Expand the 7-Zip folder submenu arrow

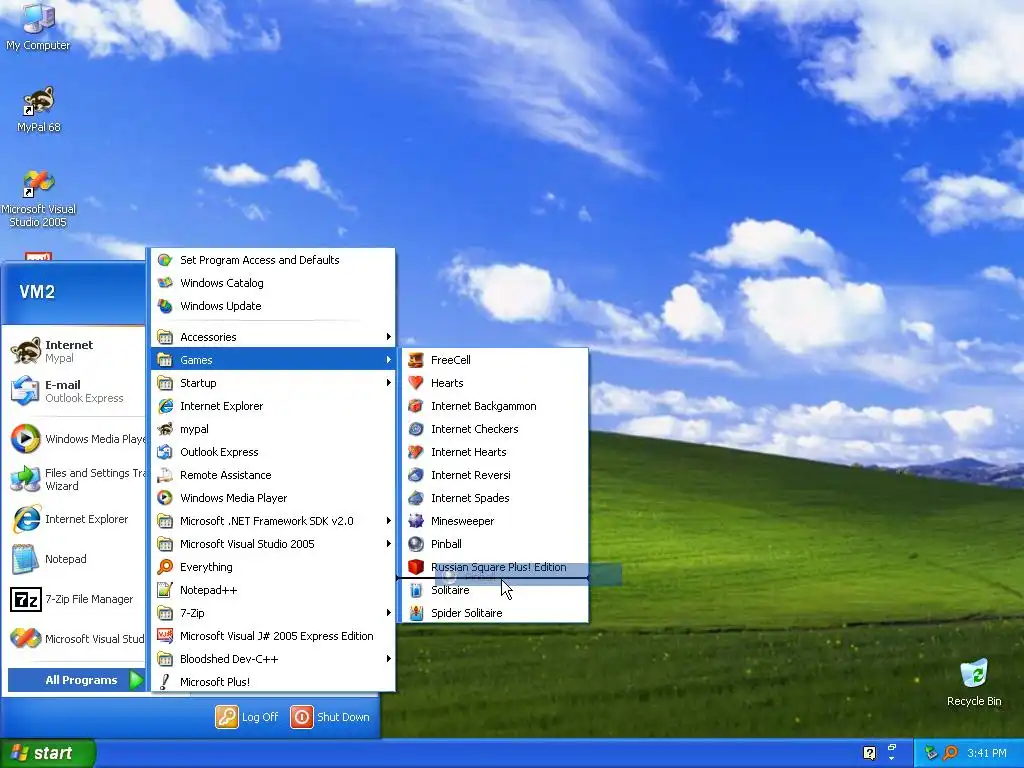[x=388, y=613]
